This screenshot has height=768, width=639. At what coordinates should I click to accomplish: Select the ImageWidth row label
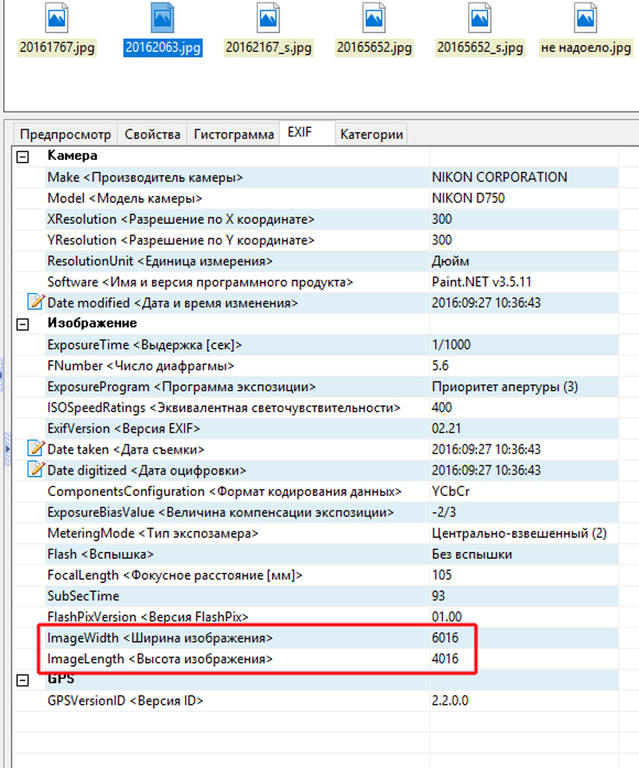(x=160, y=638)
